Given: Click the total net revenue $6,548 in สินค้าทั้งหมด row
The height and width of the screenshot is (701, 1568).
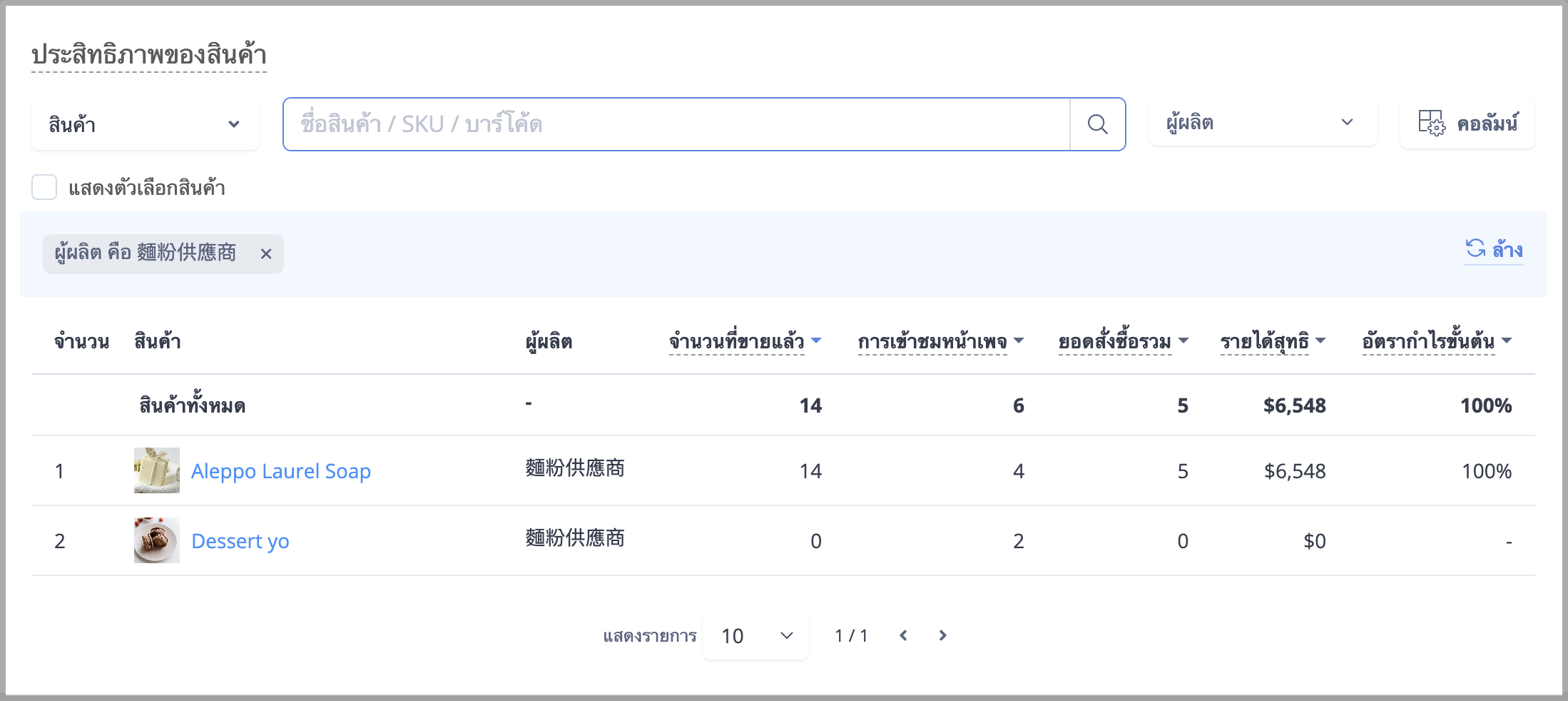Looking at the screenshot, I should coord(1295,405).
